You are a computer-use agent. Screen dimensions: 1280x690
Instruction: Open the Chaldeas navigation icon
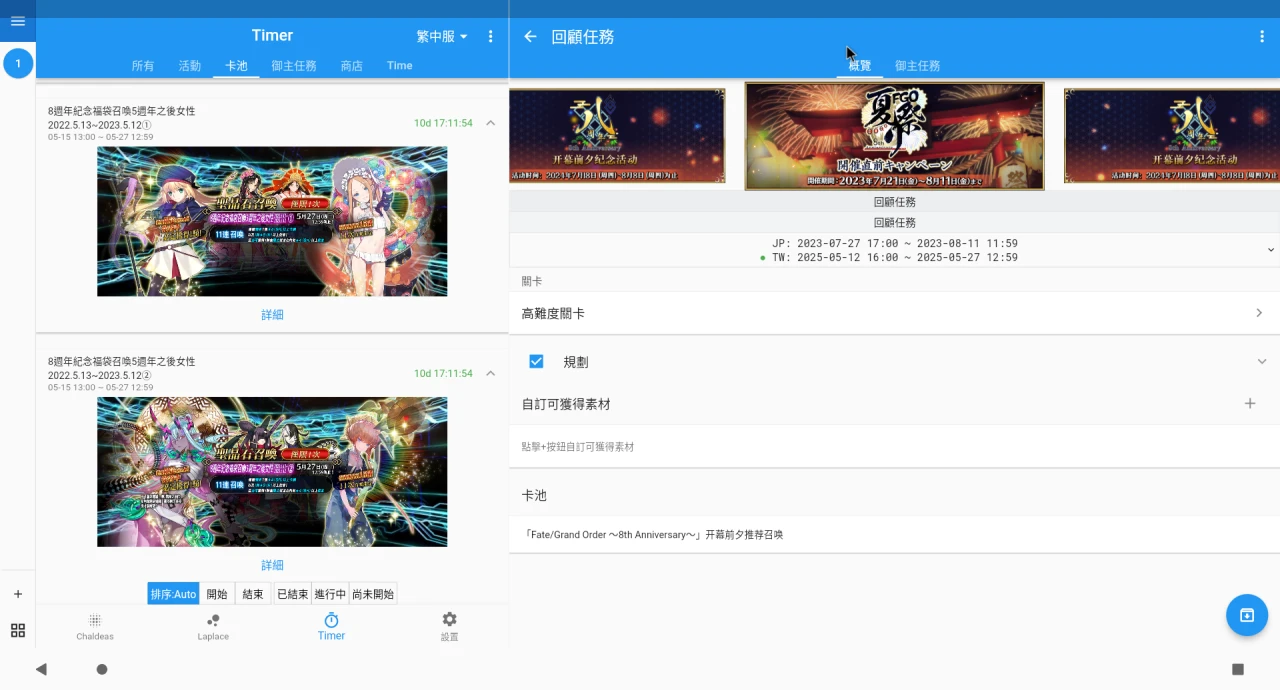point(95,627)
